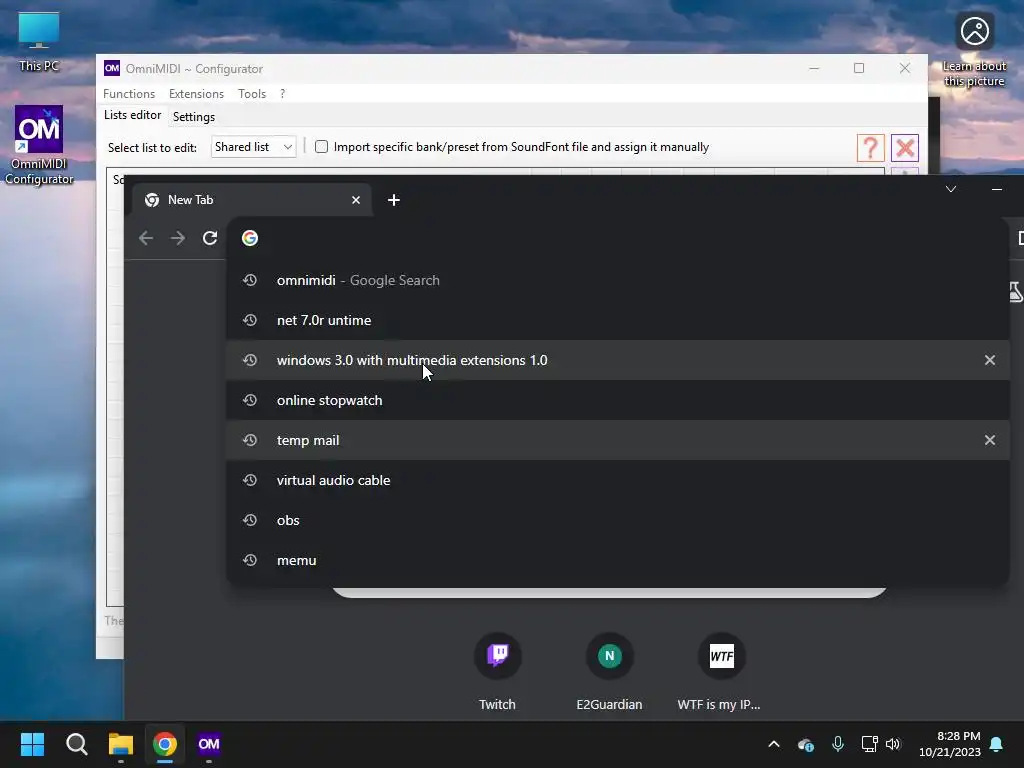
Task: Click the Chrome taskbar icon
Action: pos(165,744)
